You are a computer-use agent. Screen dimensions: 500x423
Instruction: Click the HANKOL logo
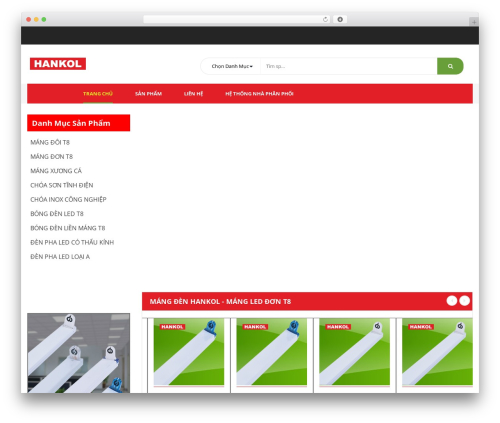[58, 64]
